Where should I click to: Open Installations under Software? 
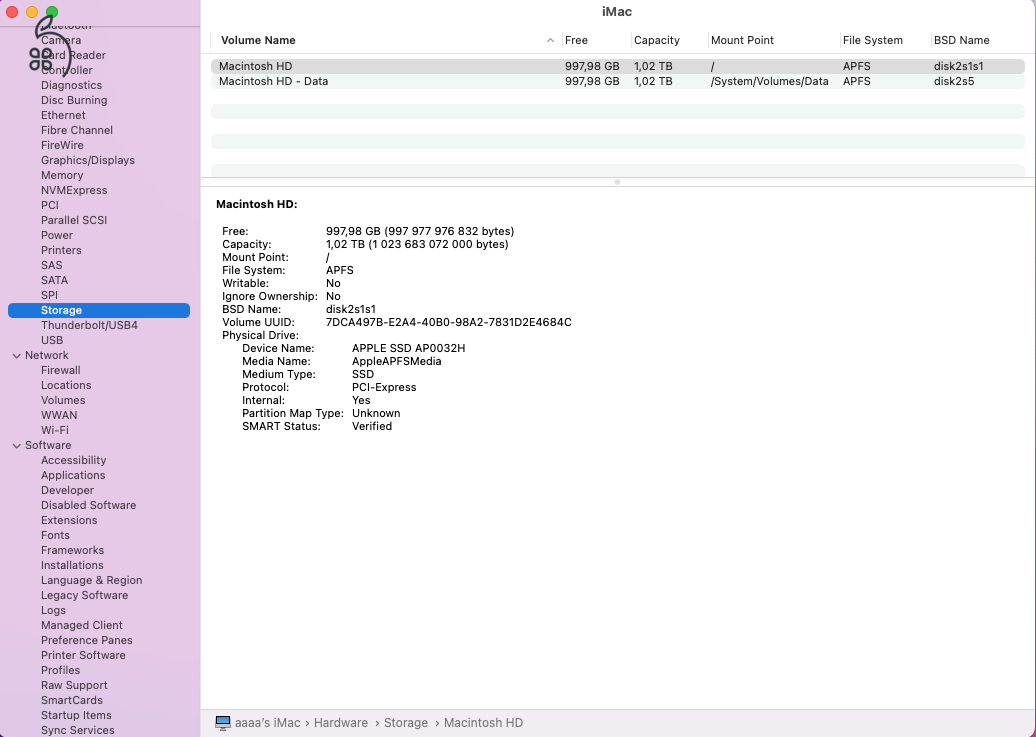(72, 565)
